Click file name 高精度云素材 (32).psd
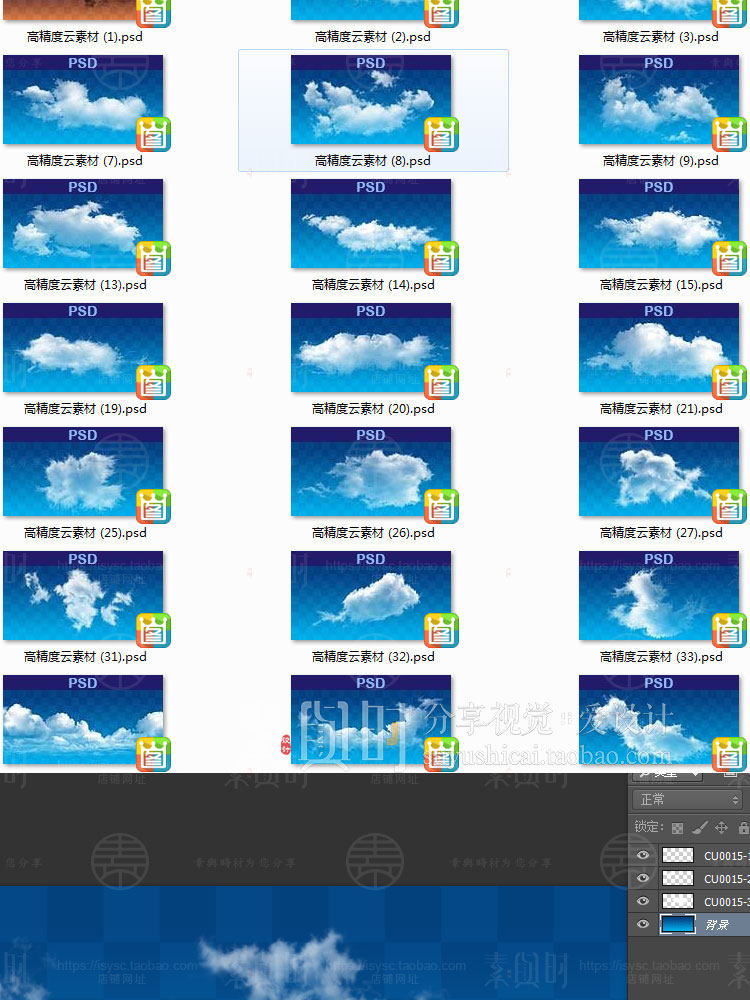Image resolution: width=750 pixels, height=1000 pixels. tap(373, 657)
